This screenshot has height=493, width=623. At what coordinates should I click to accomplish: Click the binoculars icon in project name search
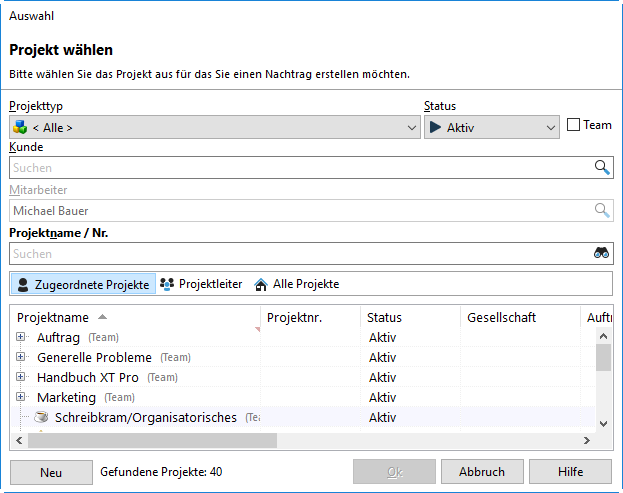pyautogui.click(x=602, y=254)
